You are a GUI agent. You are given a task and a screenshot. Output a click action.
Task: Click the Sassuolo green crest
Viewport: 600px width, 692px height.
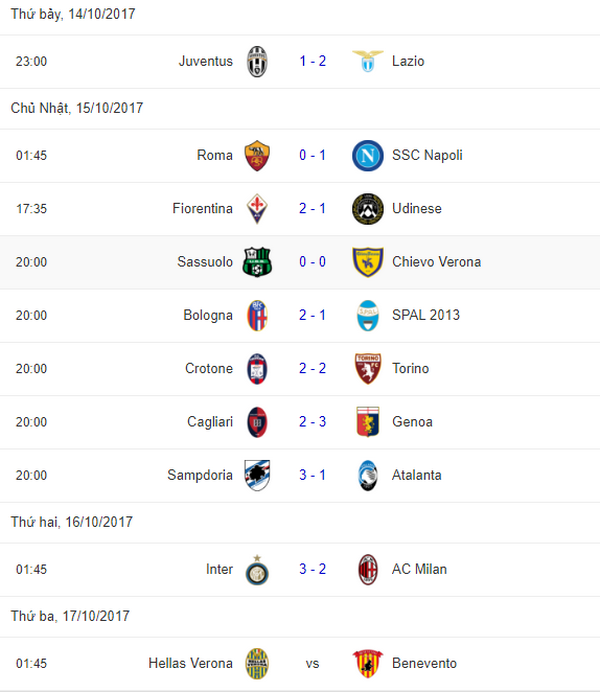[257, 262]
